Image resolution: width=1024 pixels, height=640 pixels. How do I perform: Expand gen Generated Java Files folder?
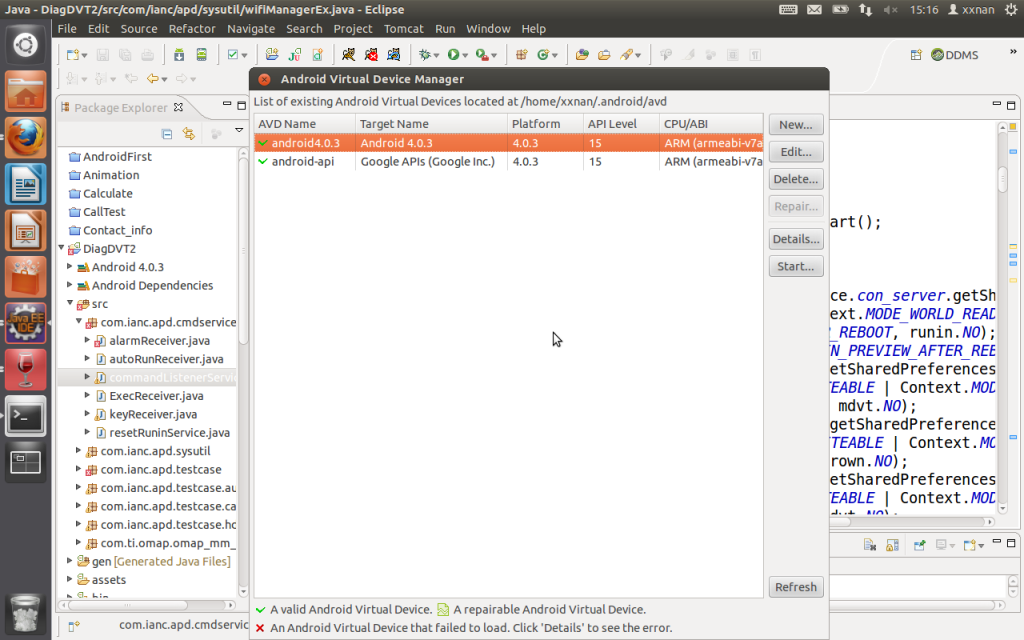[x=69, y=560]
